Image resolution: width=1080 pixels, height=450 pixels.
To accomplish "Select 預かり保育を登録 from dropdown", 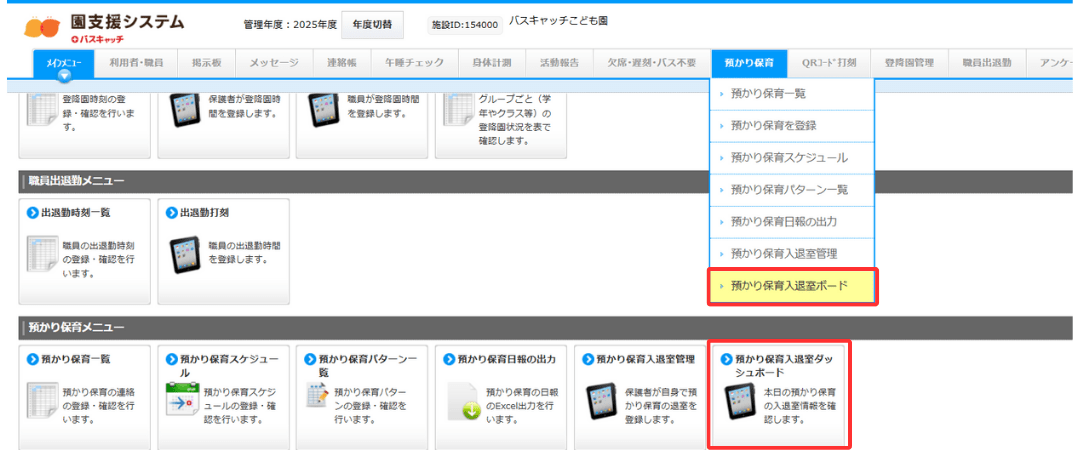I will 773,126.
